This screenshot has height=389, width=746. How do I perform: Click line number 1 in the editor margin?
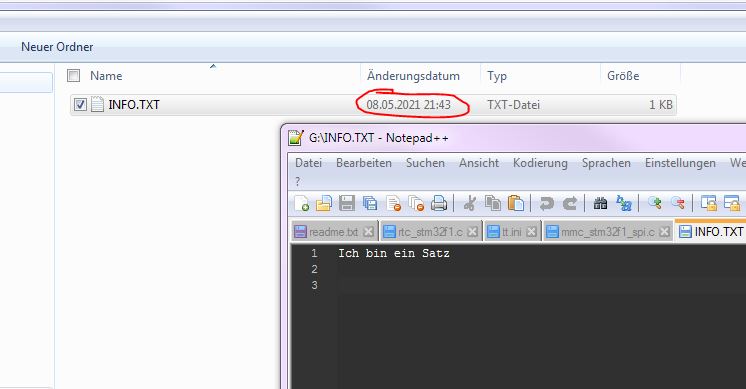coord(314,253)
